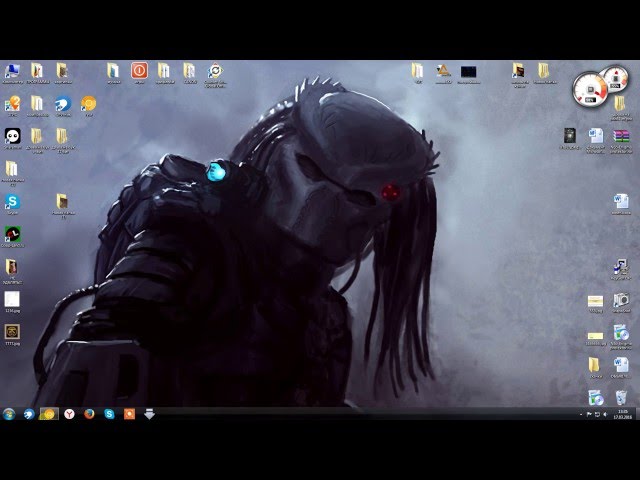640x480 pixels.
Task: Open the blue comet browser in taskbar
Action: (29, 414)
